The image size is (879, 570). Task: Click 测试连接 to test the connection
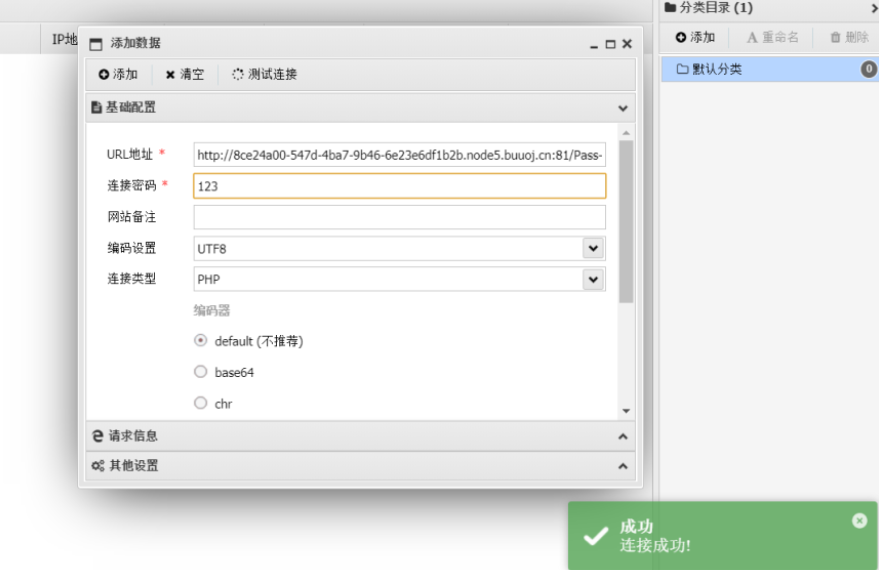pyautogui.click(x=265, y=74)
